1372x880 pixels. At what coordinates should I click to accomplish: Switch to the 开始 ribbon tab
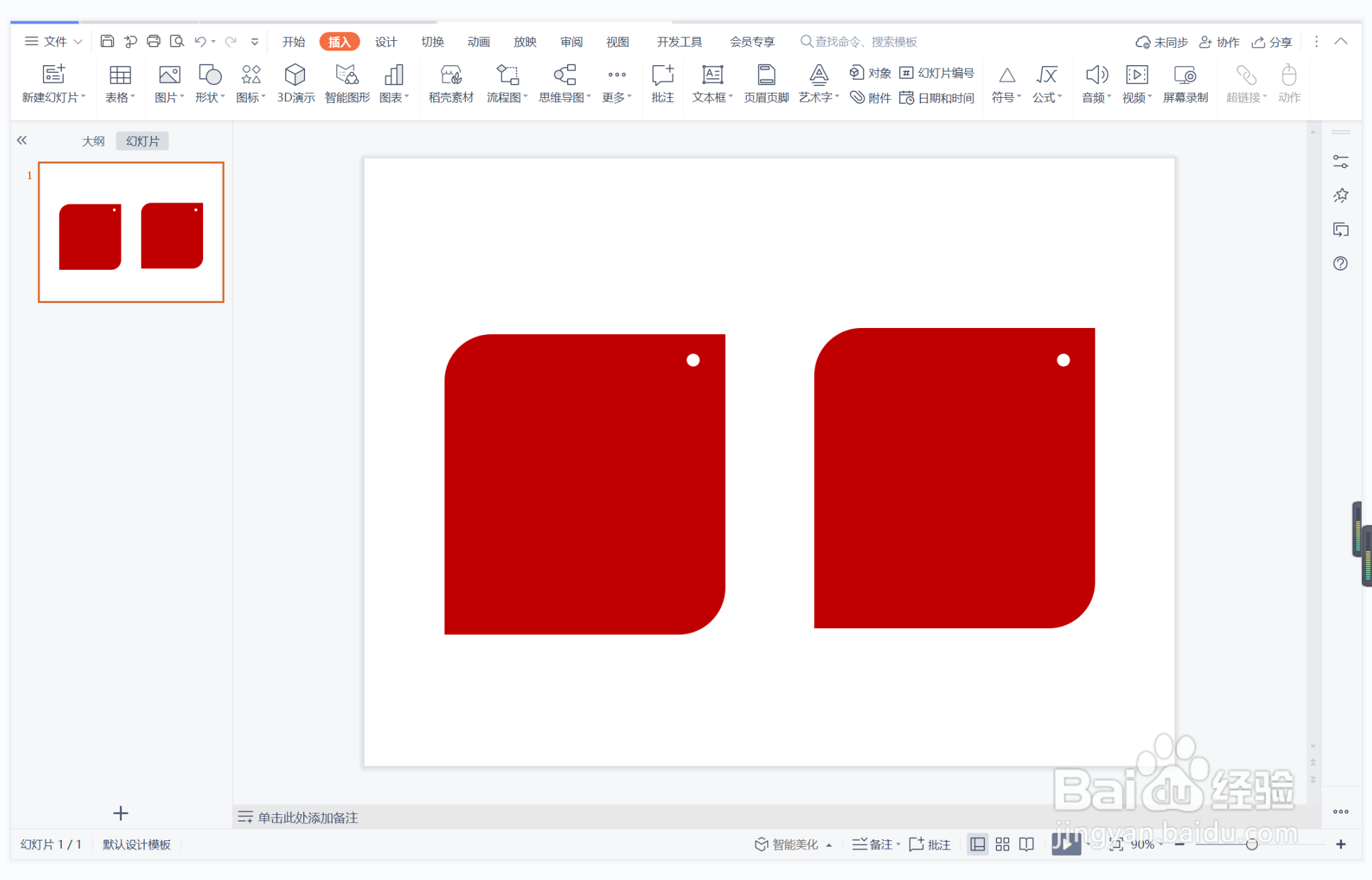[x=293, y=42]
